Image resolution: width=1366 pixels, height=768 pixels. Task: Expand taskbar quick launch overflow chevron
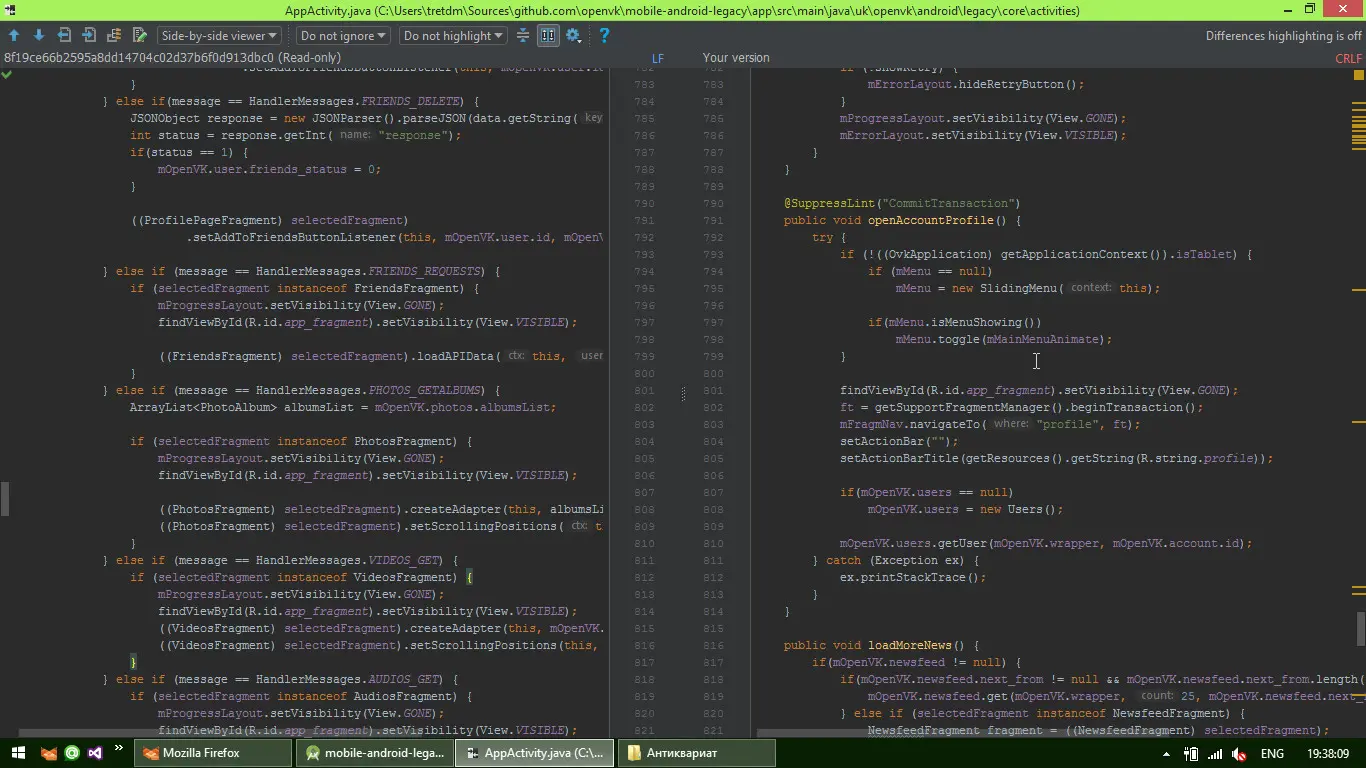(119, 748)
